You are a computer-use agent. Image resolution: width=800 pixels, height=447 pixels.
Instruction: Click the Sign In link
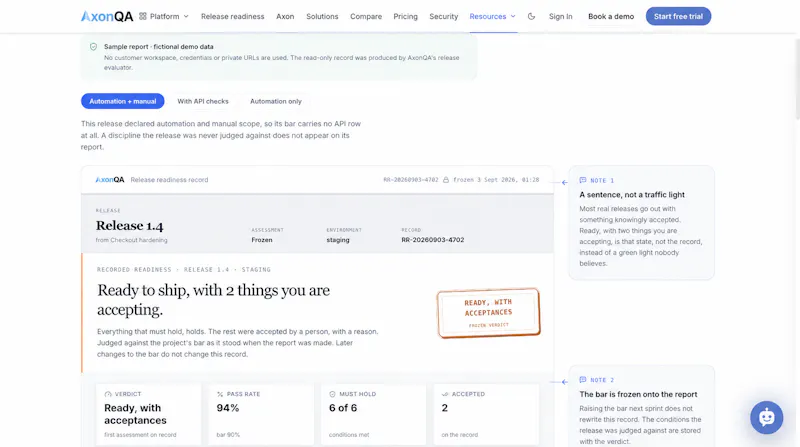coord(560,16)
